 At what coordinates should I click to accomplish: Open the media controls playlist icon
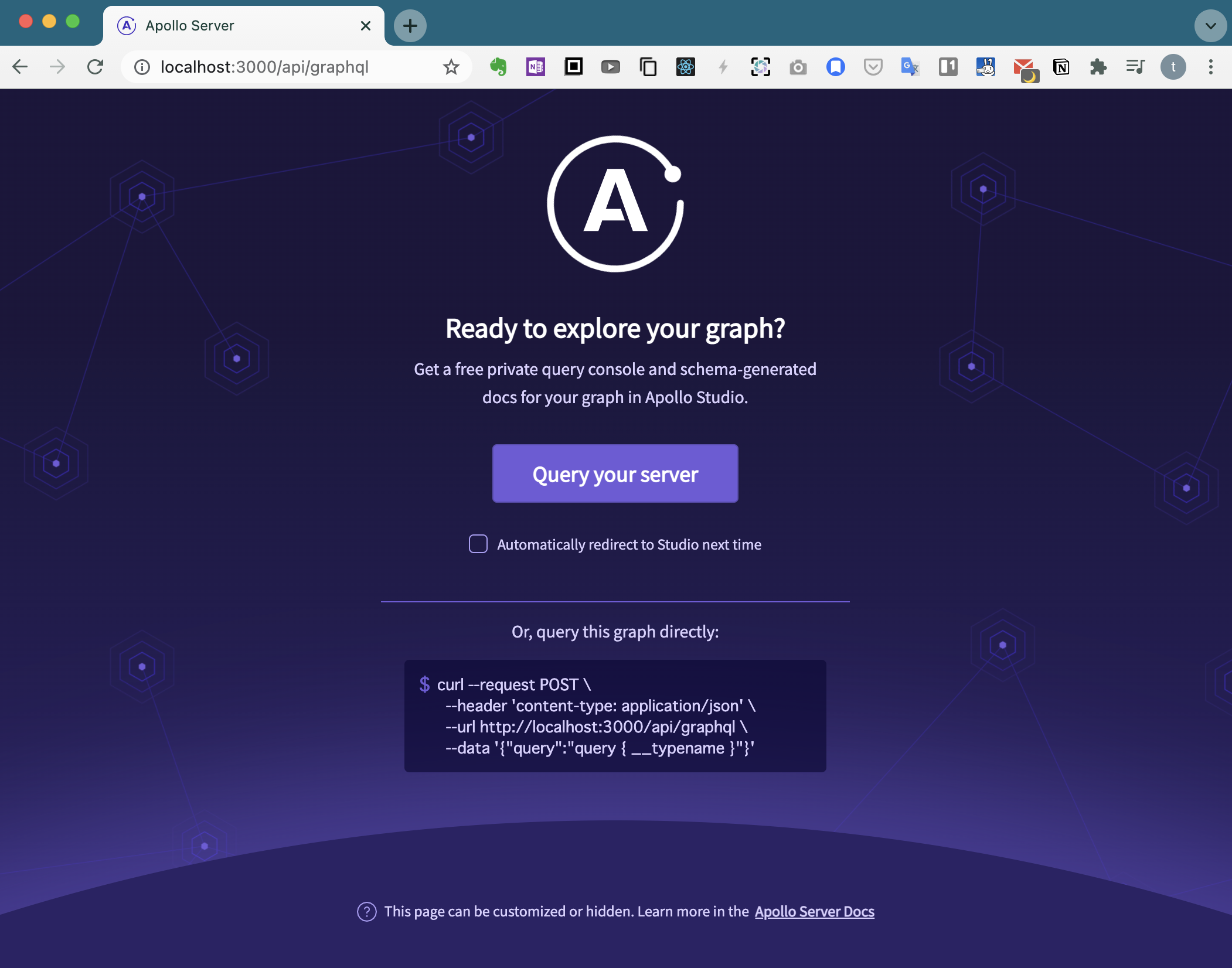(1135, 67)
